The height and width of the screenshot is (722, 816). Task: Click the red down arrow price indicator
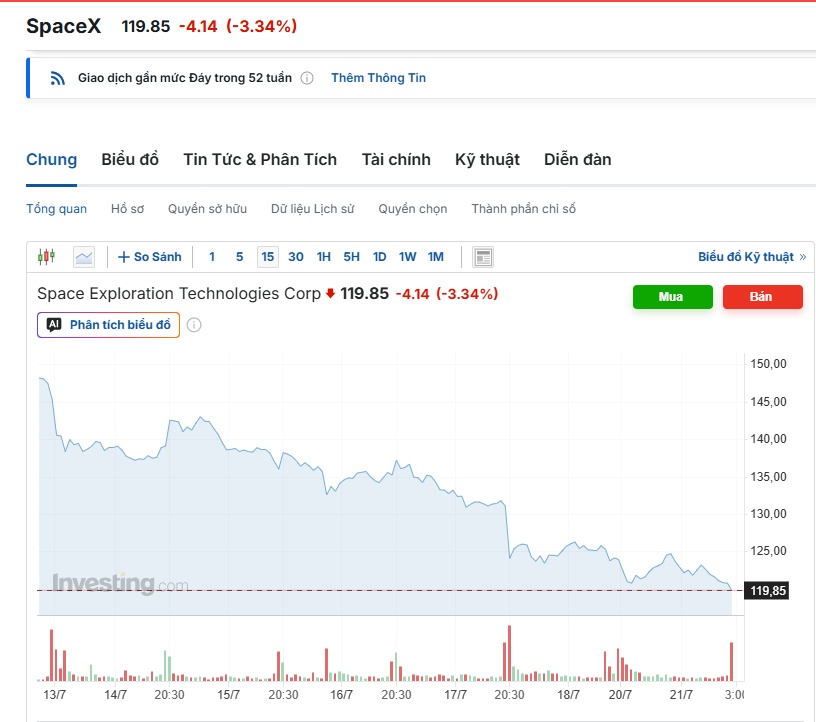330,294
